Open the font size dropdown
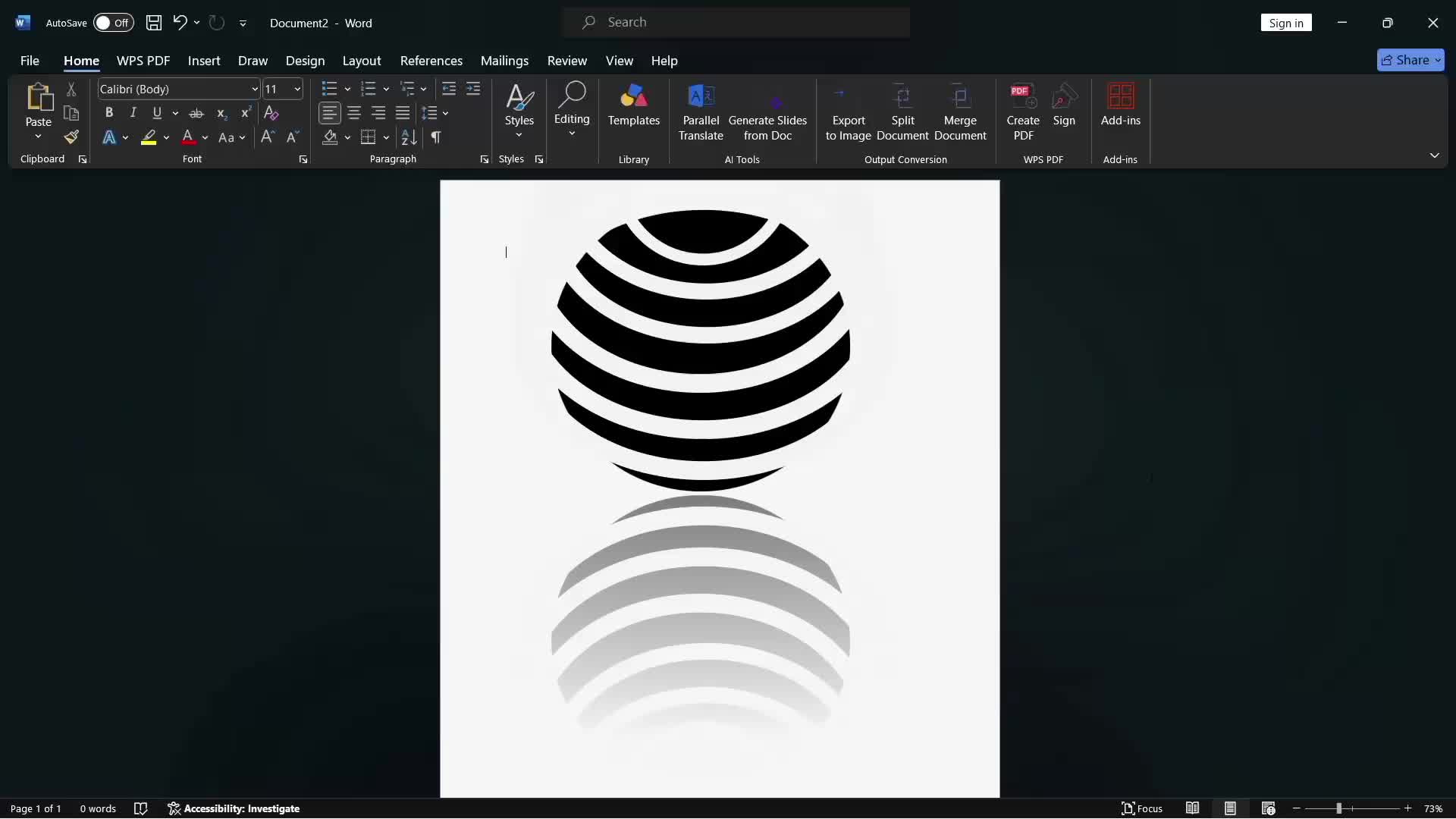The height and width of the screenshot is (819, 1456). (297, 89)
